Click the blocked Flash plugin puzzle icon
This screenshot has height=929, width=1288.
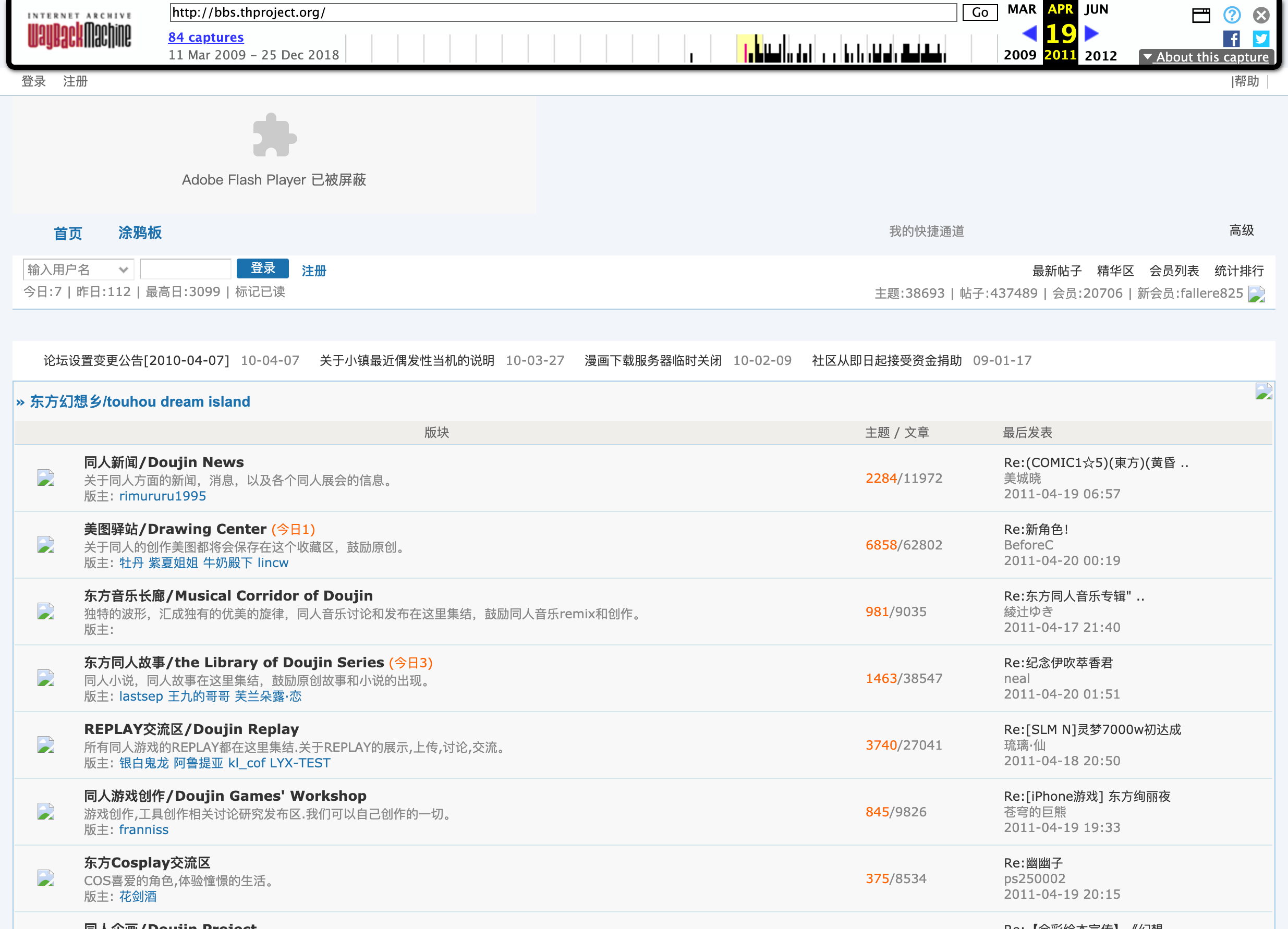(274, 135)
